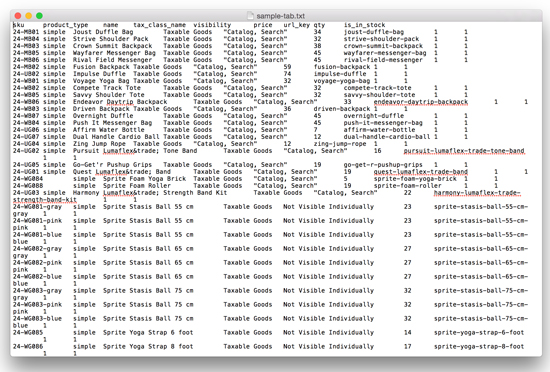Click the url key 'sprite-yoga-strap-6-foot'
Screen dimensions: 550x372
pyautogui.click(x=479, y=333)
